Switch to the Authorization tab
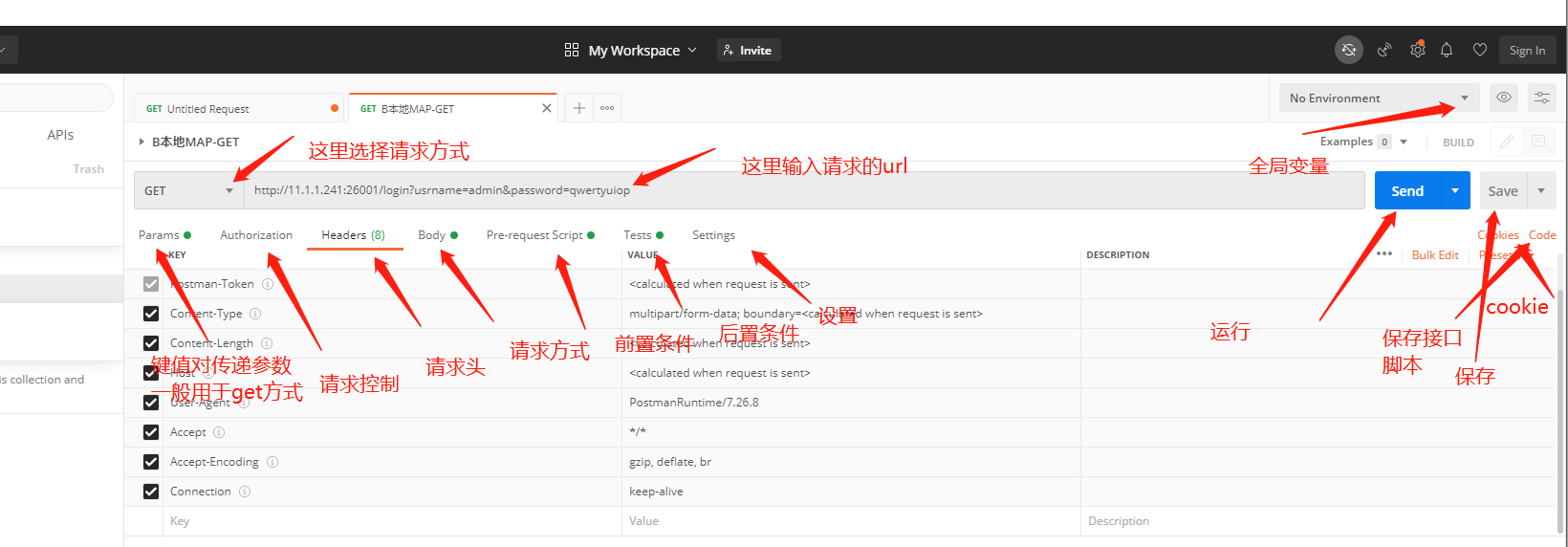This screenshot has width=1568, height=547. pos(256,234)
